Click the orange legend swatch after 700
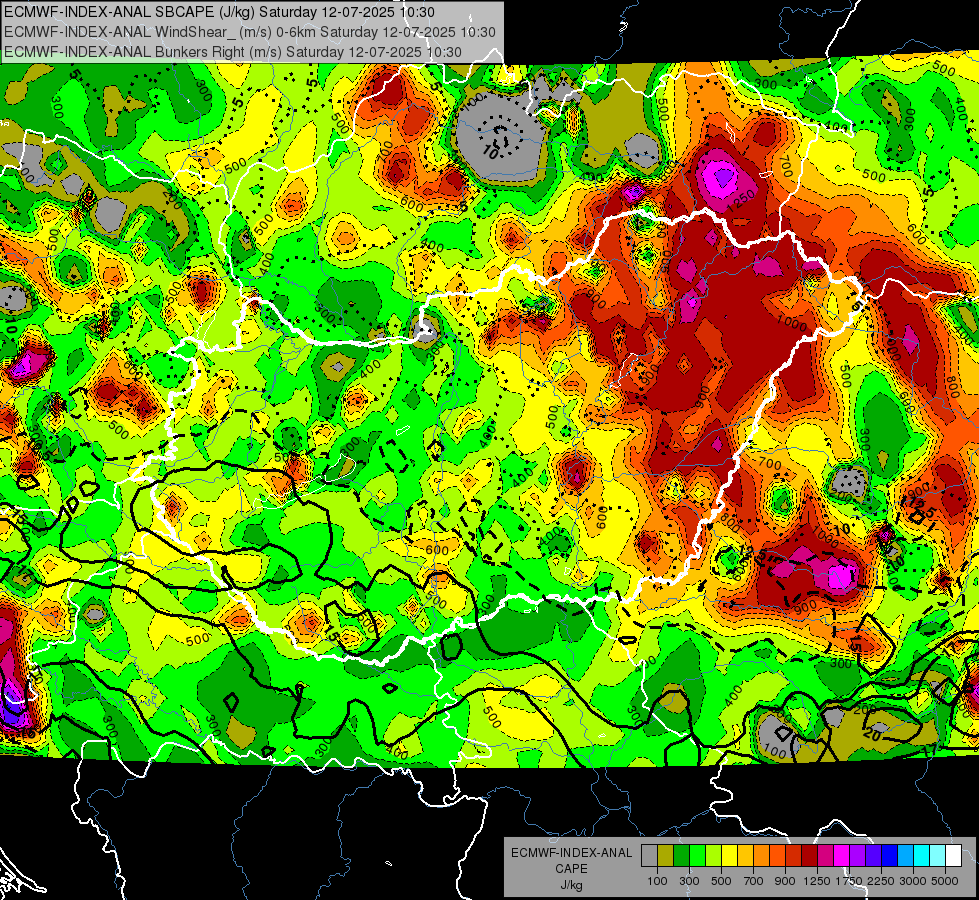 pos(762,855)
